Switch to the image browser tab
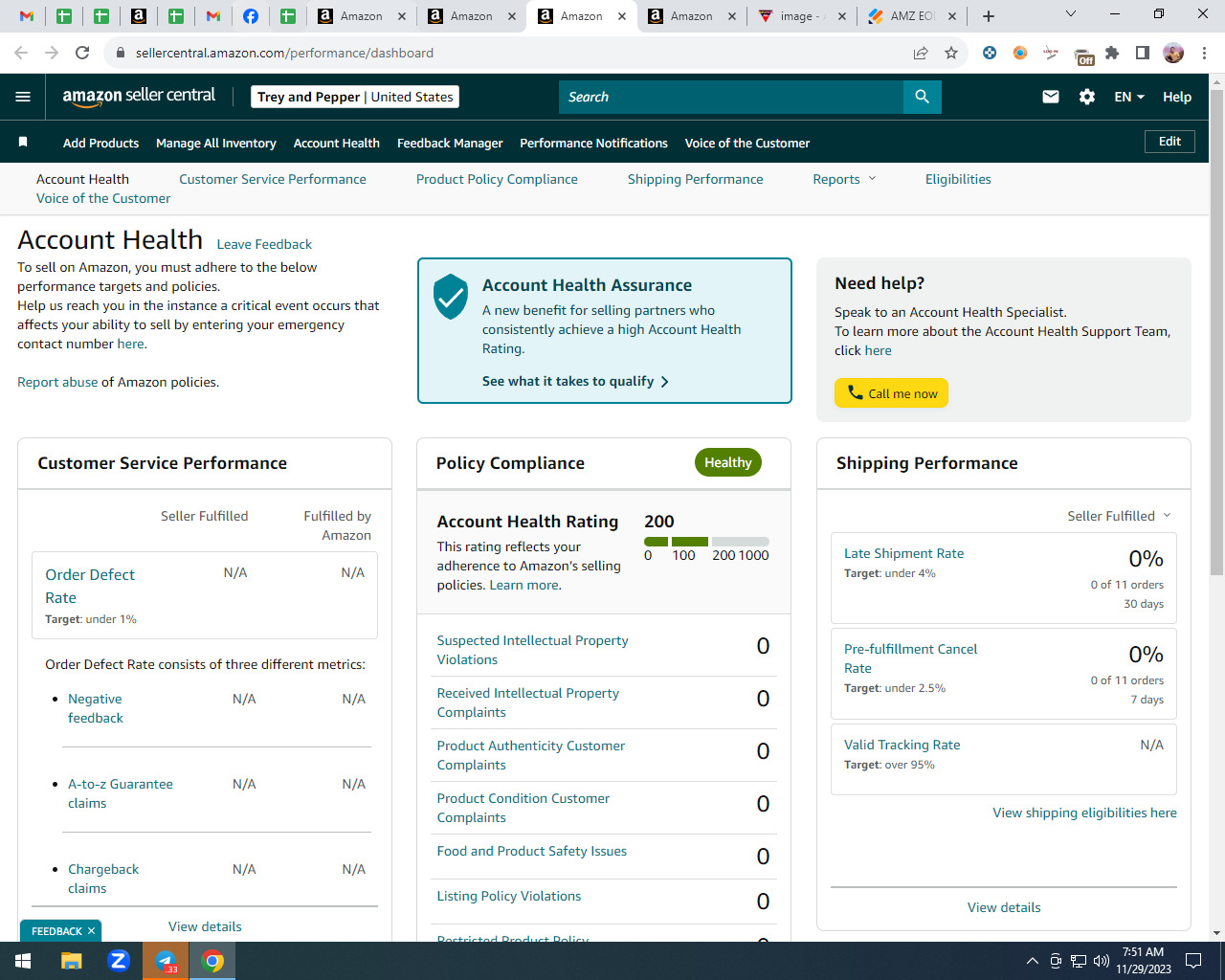The image size is (1225, 980). (x=802, y=16)
